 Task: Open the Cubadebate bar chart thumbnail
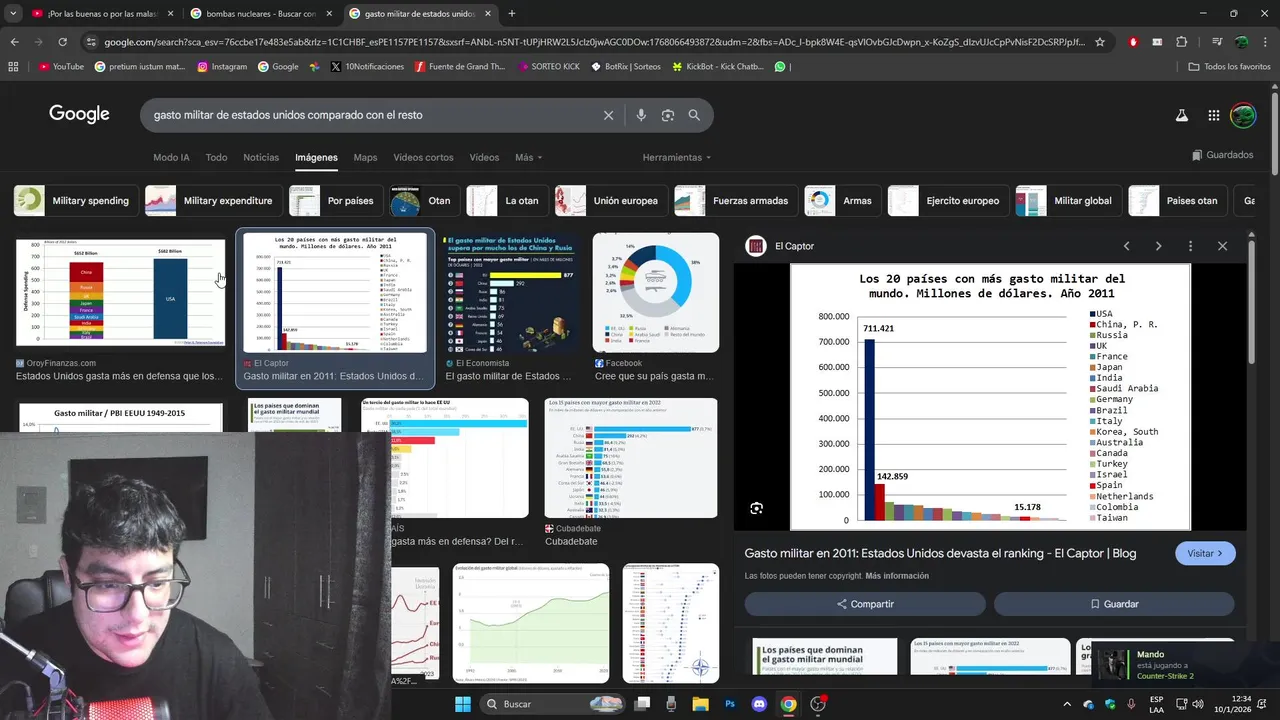tap(631, 458)
